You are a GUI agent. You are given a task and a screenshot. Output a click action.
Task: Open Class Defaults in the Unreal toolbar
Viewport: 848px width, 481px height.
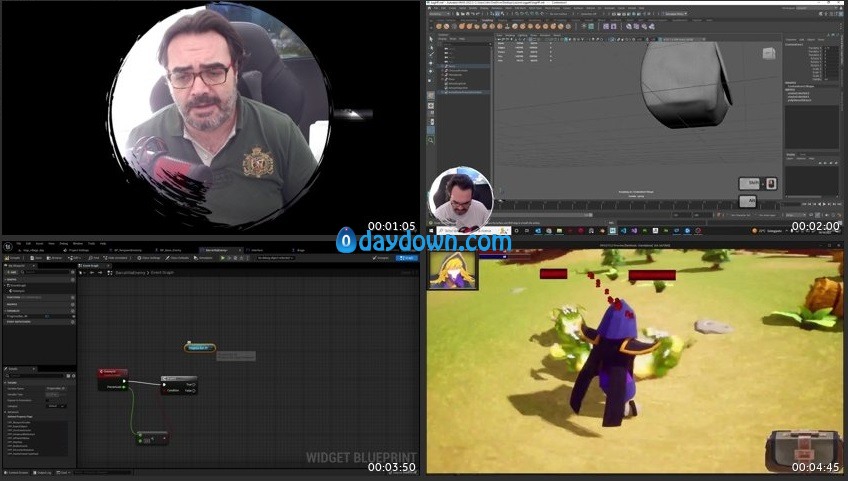pos(177,258)
